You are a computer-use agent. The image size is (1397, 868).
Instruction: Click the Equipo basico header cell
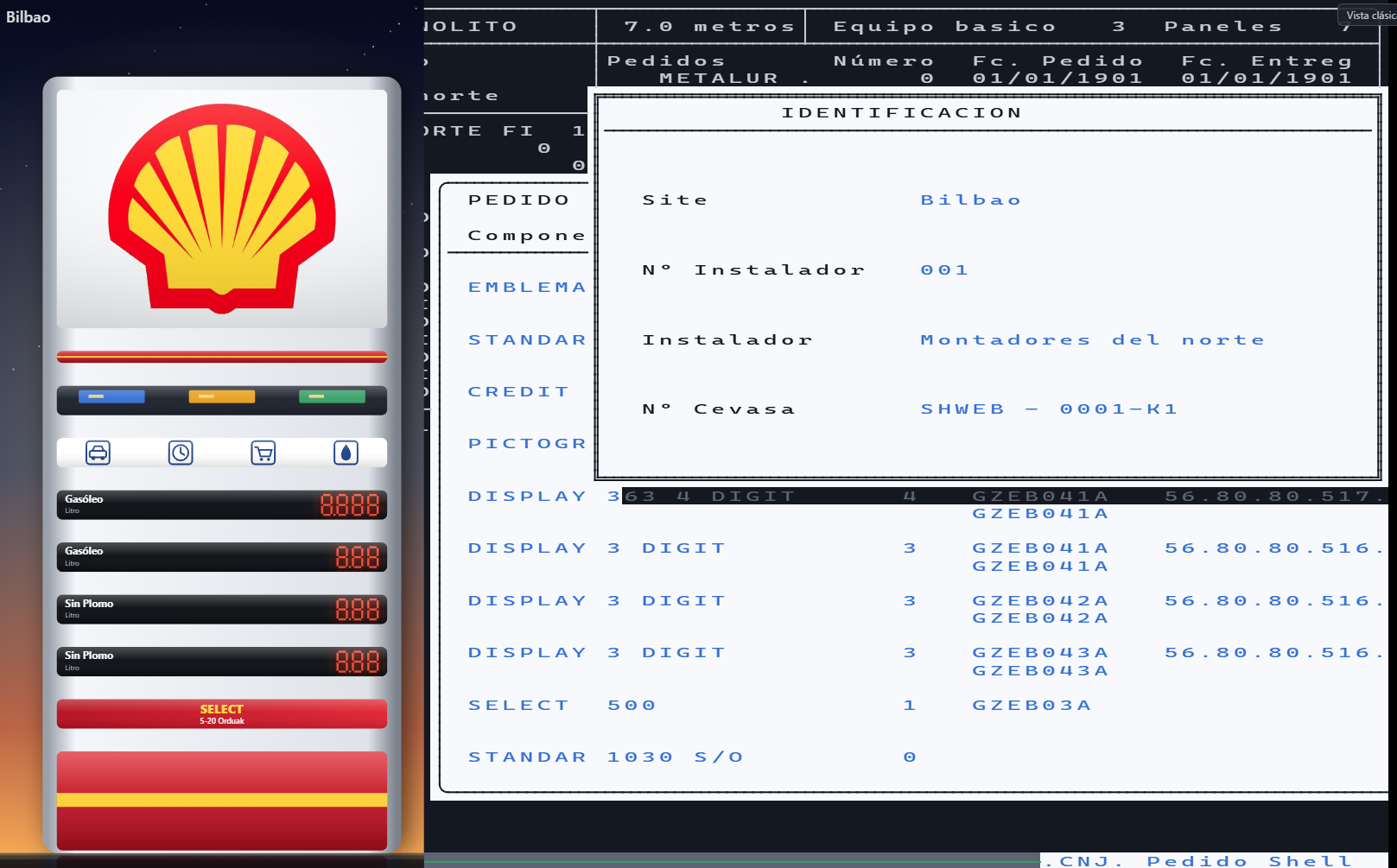944,27
